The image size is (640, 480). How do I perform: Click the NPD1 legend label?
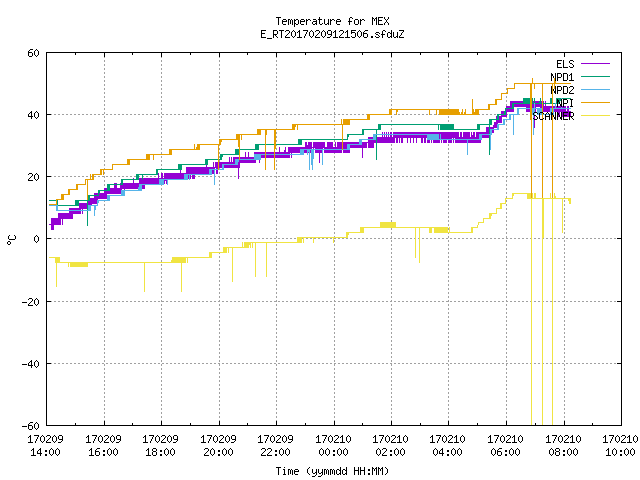[562, 77]
